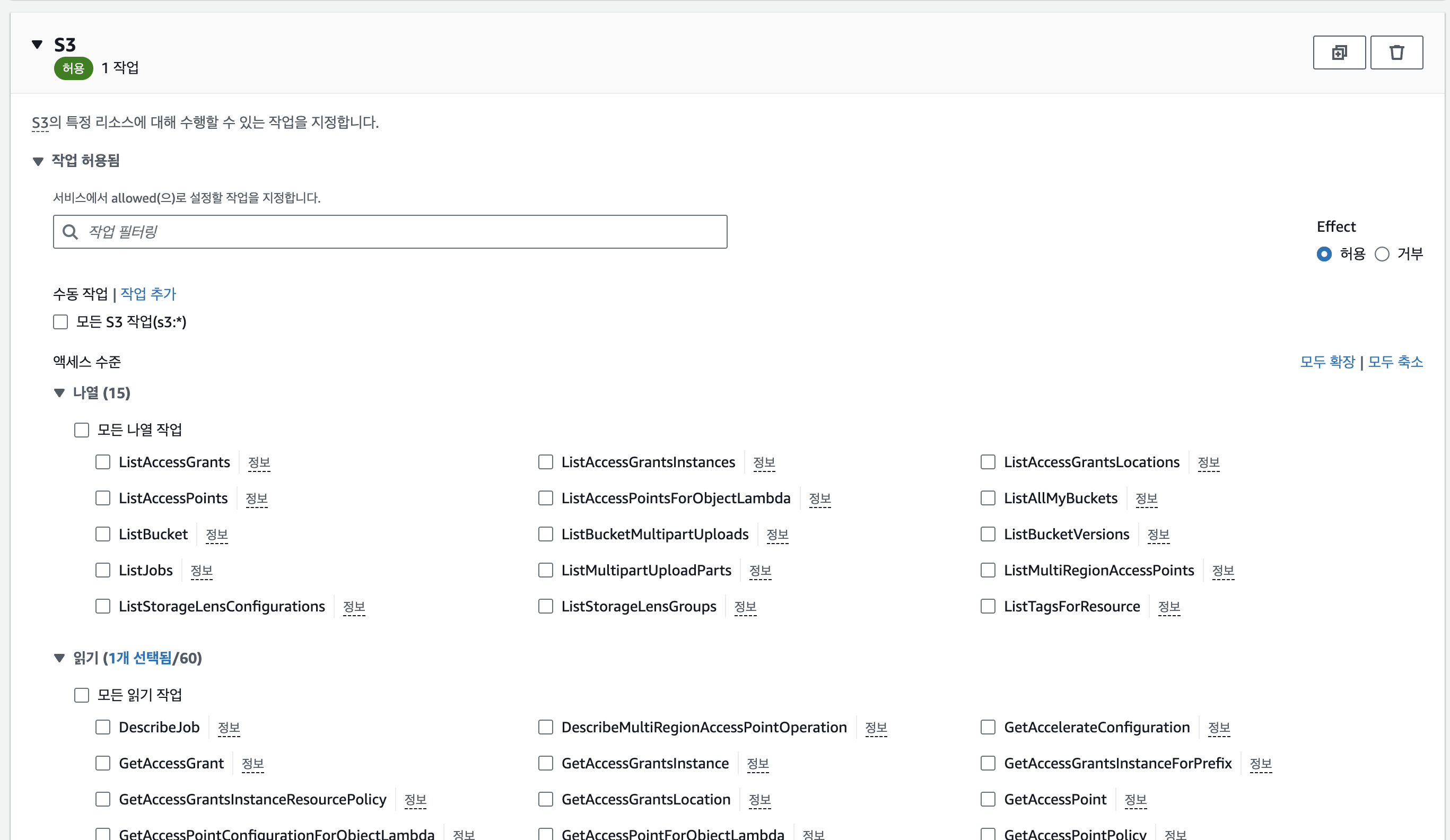Click the trash icon to remove S3 statement
Viewport: 1450px width, 840px height.
tap(1396, 52)
